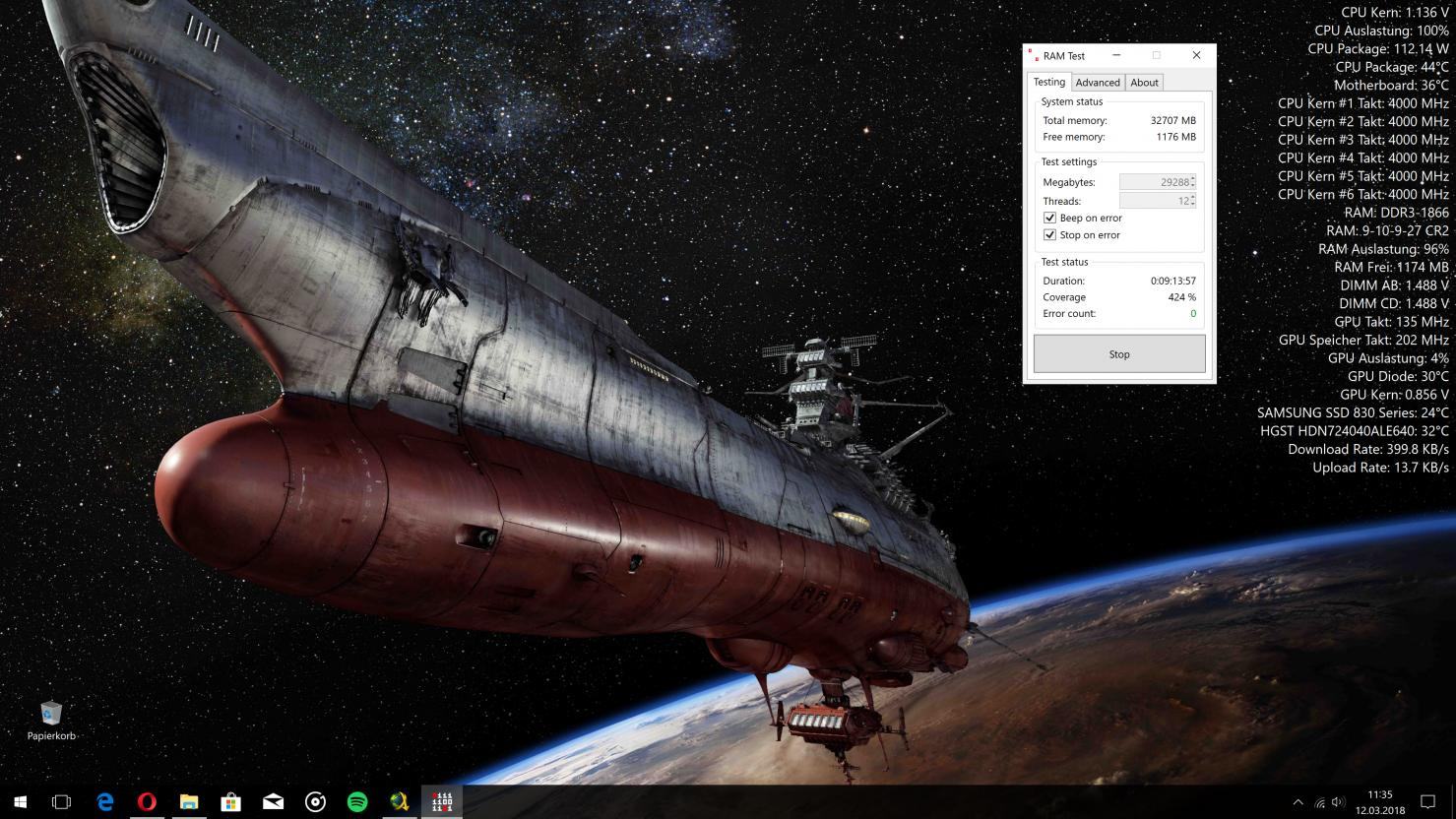Stop the RAM test

[1119, 354]
